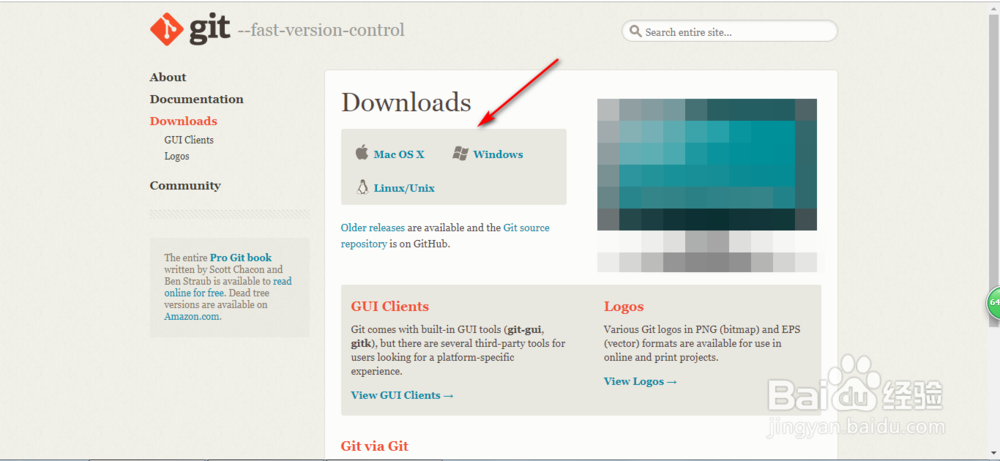Open the Pro Git book link
The image size is (1000, 461).
point(240,258)
